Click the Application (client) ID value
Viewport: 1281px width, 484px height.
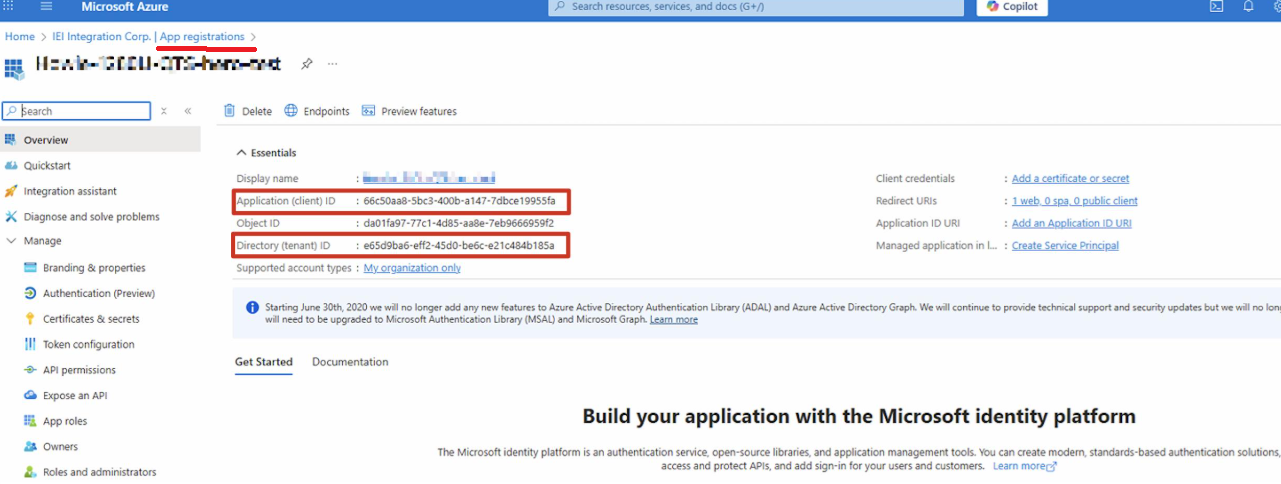coord(459,201)
